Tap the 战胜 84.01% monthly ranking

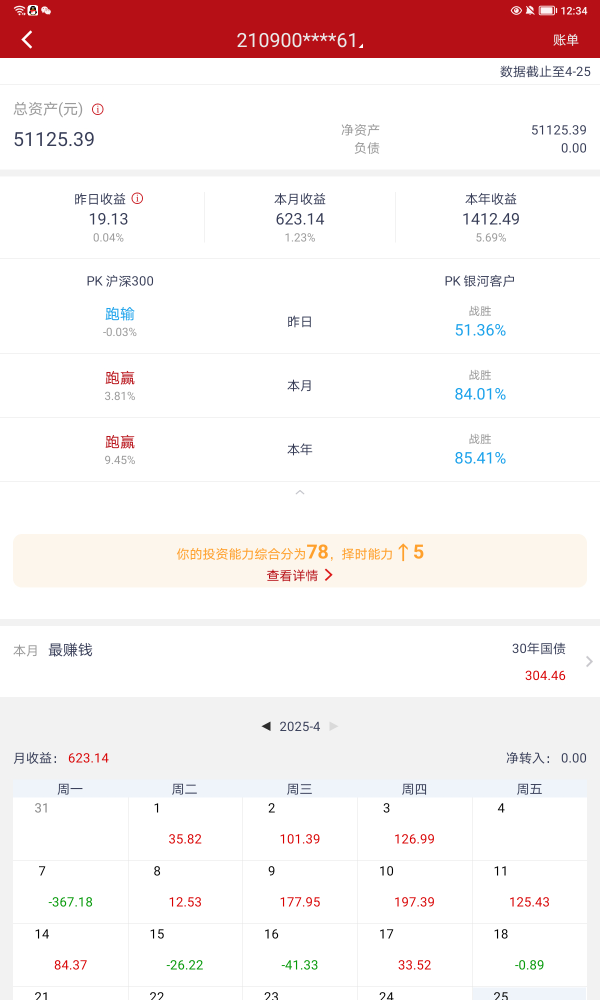[480, 394]
